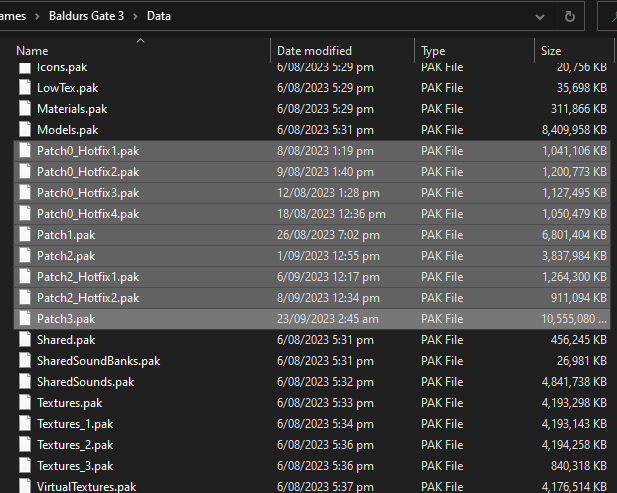
Task: Open the Baldurs Gate 3 breadcrumb folder
Action: point(86,16)
